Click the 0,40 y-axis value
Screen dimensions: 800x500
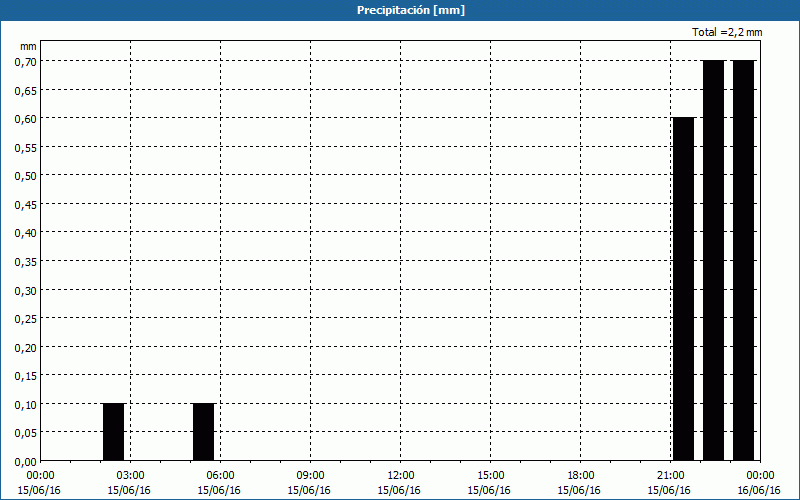point(26,233)
